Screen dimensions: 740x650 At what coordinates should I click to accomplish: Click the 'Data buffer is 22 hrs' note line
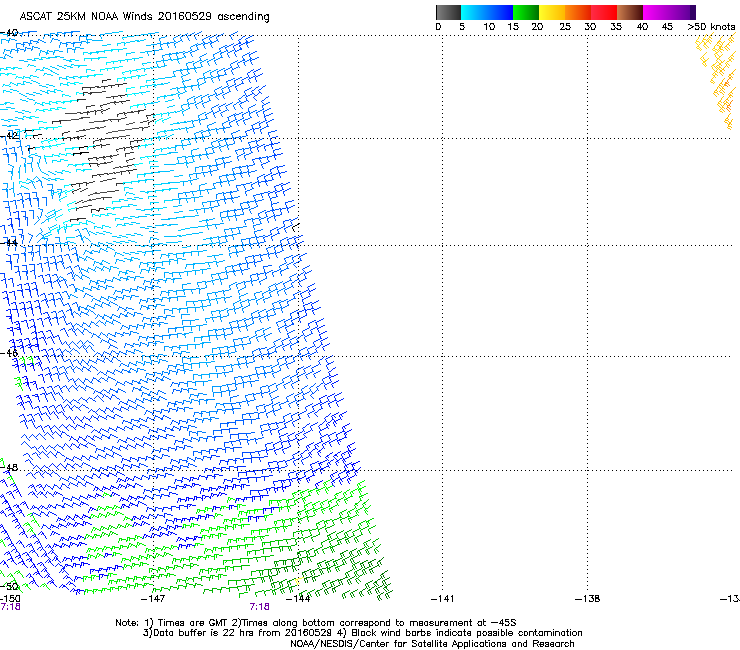pos(362,633)
